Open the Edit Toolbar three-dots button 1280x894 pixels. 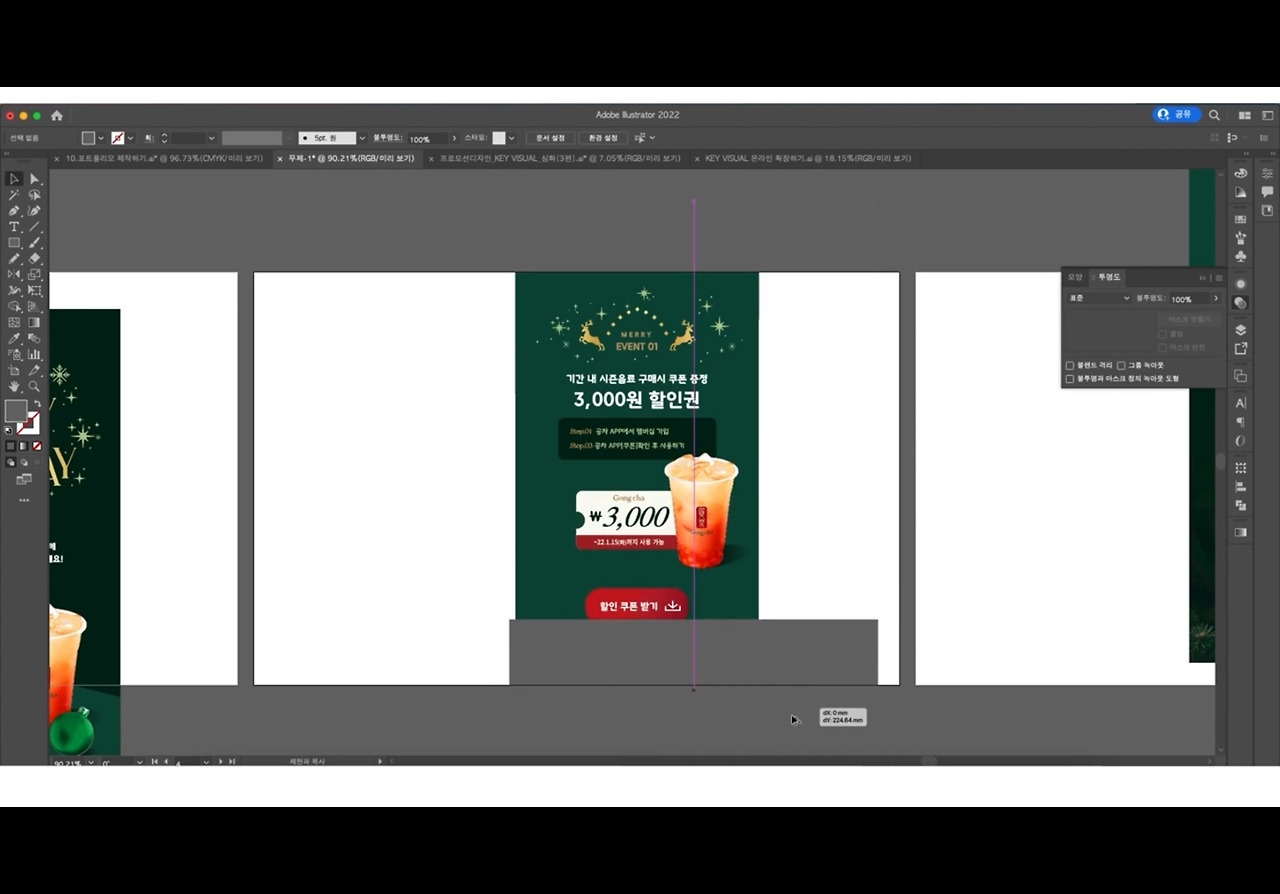tap(24, 500)
